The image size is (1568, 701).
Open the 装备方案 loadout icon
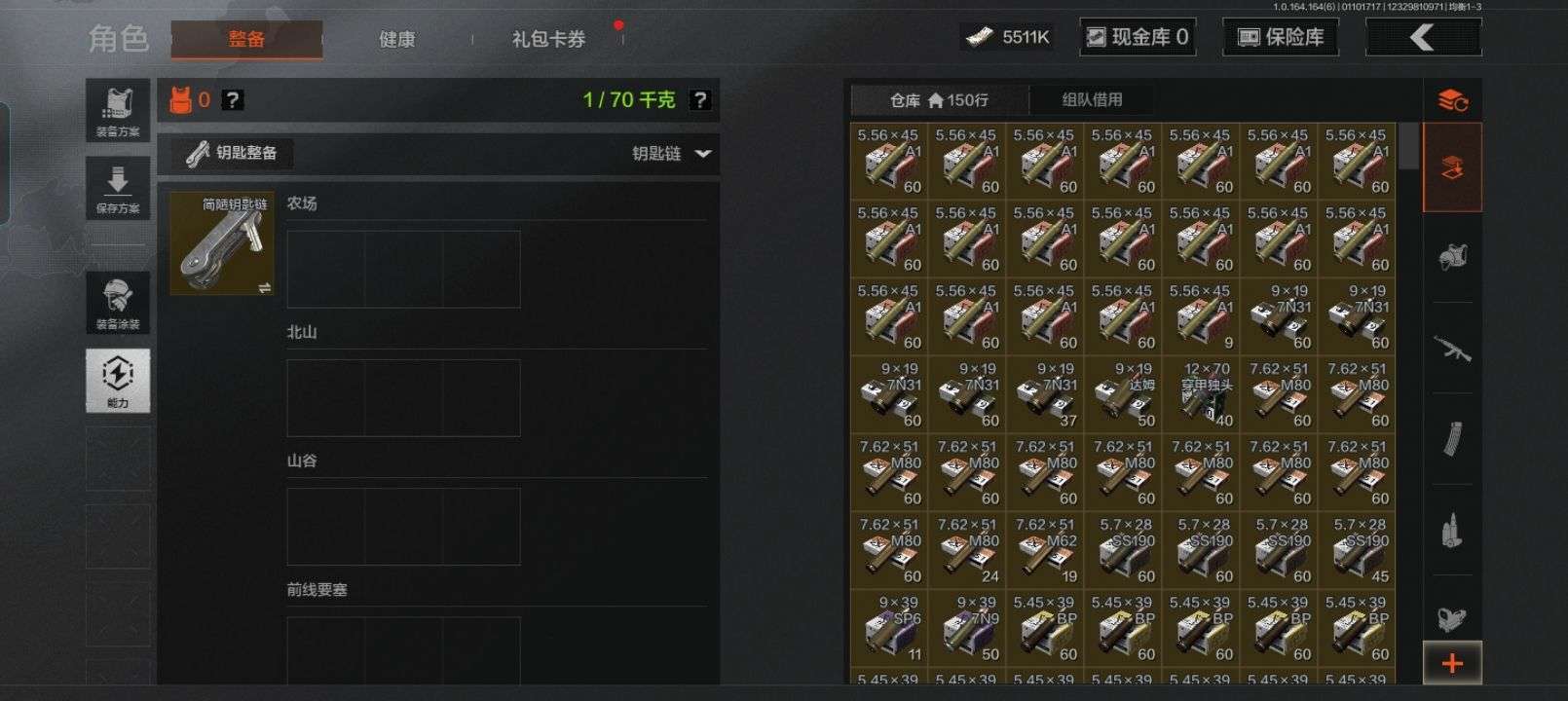(x=118, y=111)
